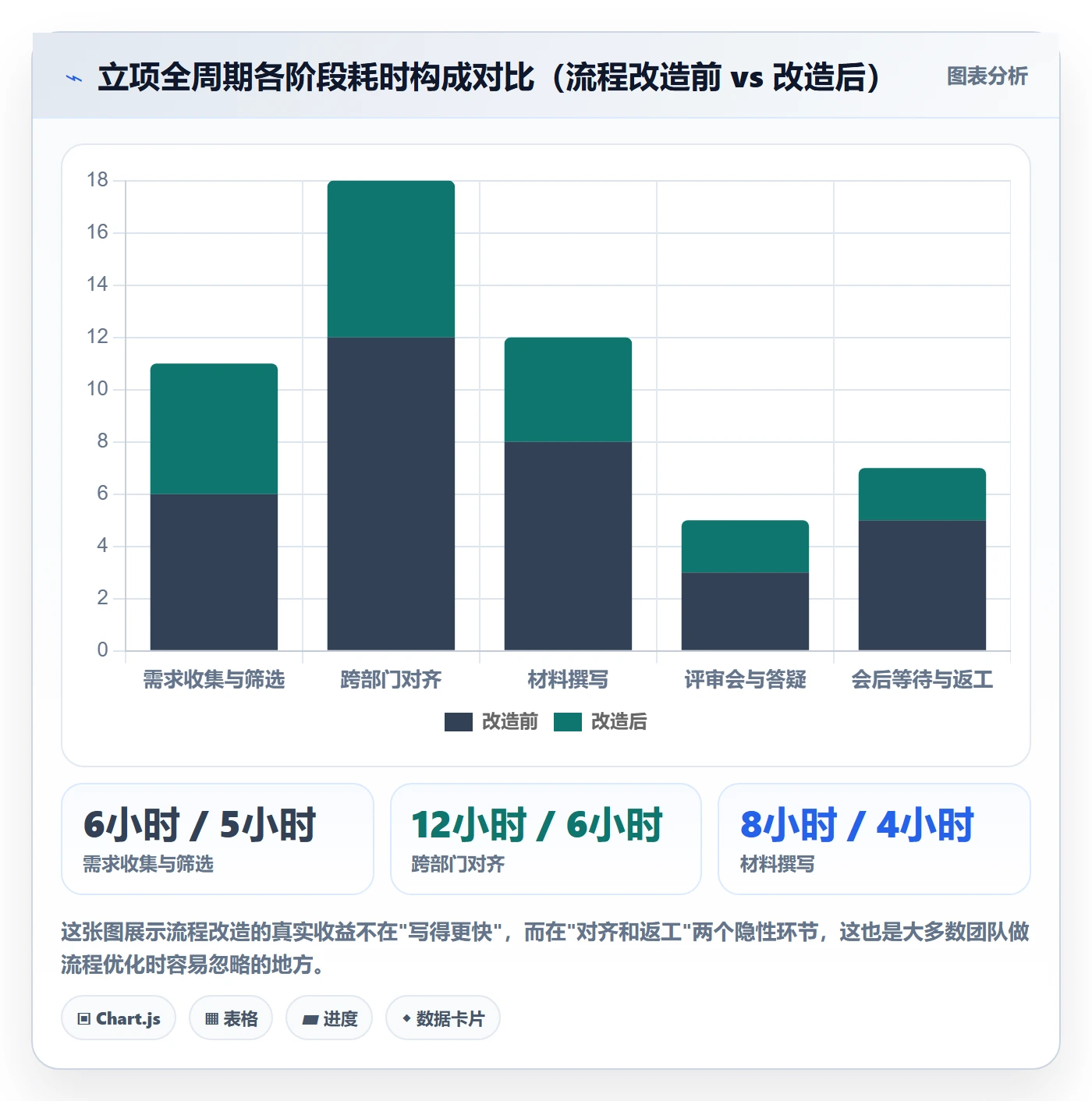The height and width of the screenshot is (1101, 1092).
Task: Open the 8小时 / 4小时 data card
Action: click(x=874, y=839)
